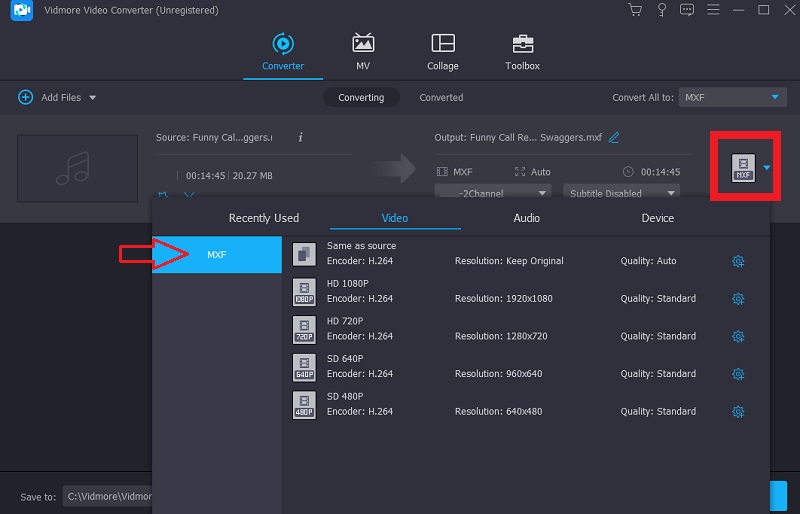Expand the Convert All to MXF dropdown
This screenshot has height=514, width=800.
coord(733,97)
